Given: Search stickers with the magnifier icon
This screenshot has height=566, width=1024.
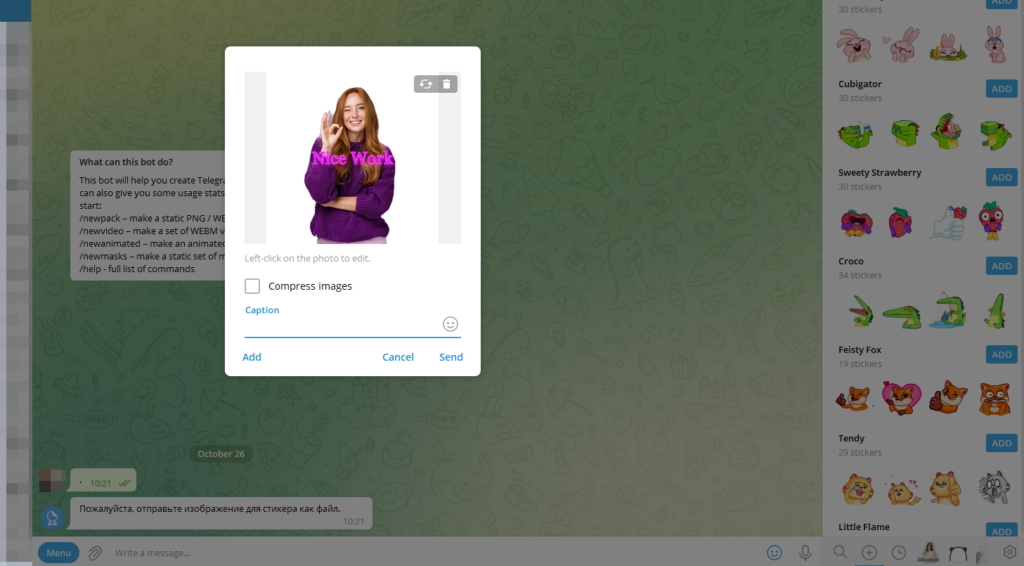Looking at the screenshot, I should tap(840, 552).
